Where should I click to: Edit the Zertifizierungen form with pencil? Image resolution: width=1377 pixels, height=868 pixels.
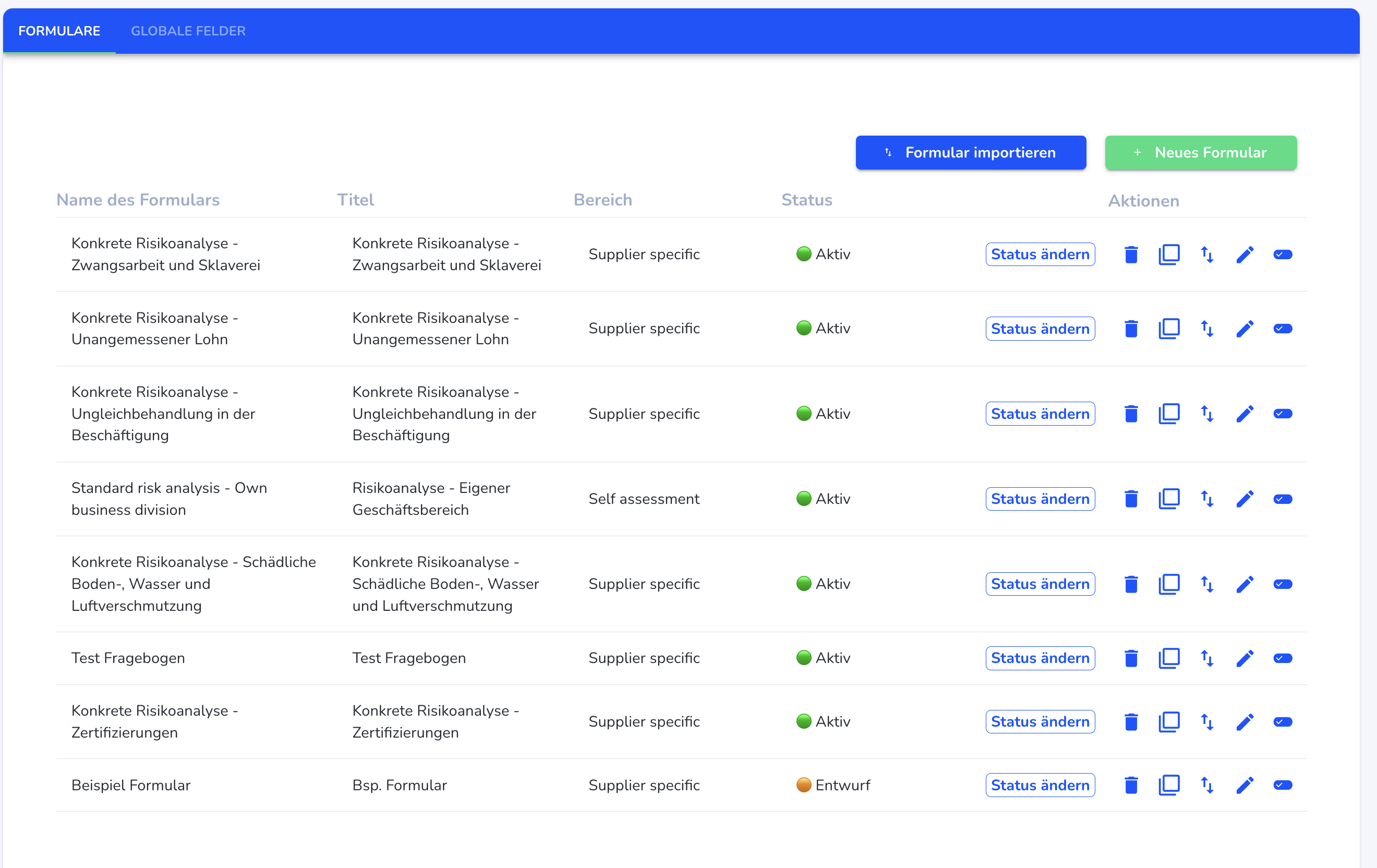tap(1245, 721)
